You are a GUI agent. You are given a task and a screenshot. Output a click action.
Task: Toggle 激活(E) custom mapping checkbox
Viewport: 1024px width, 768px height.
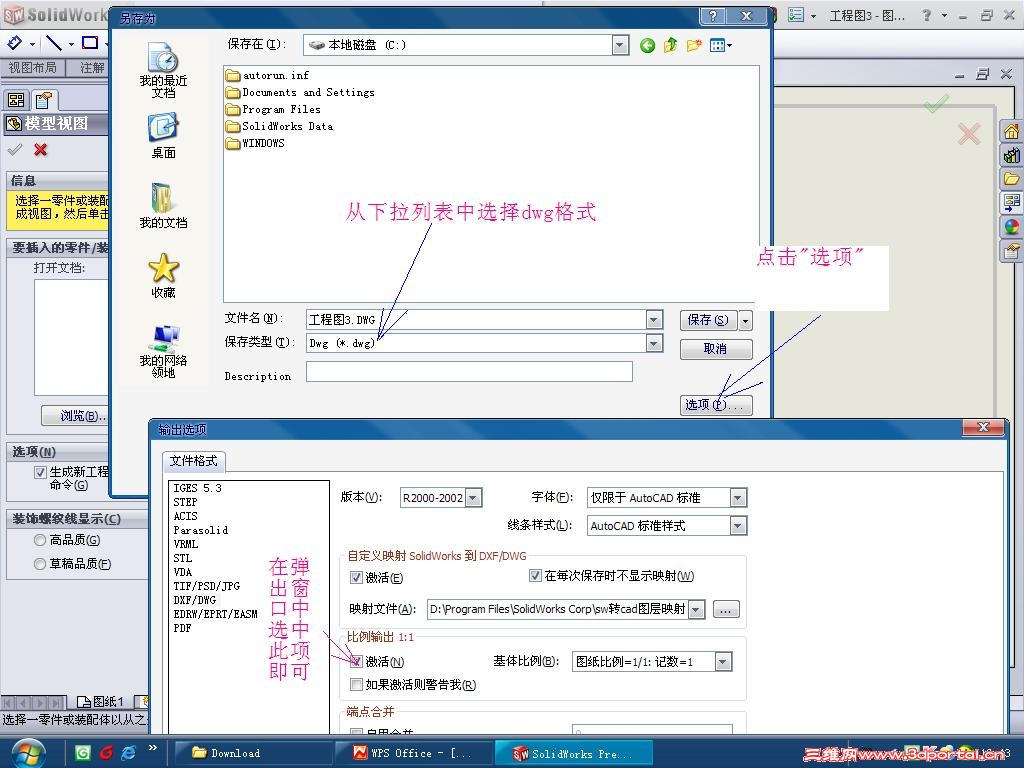pos(356,577)
